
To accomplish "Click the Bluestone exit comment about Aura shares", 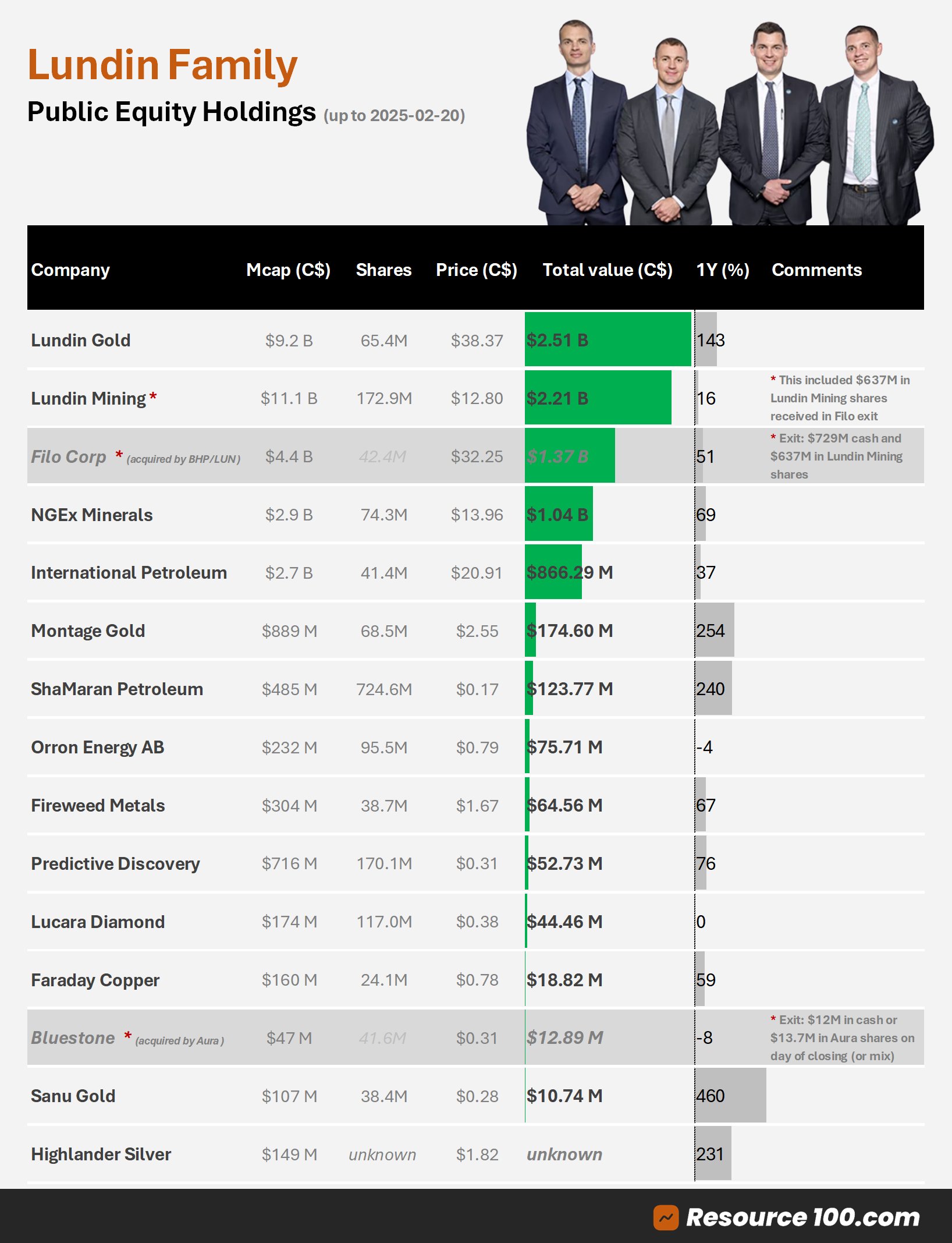I will click(842, 1038).
